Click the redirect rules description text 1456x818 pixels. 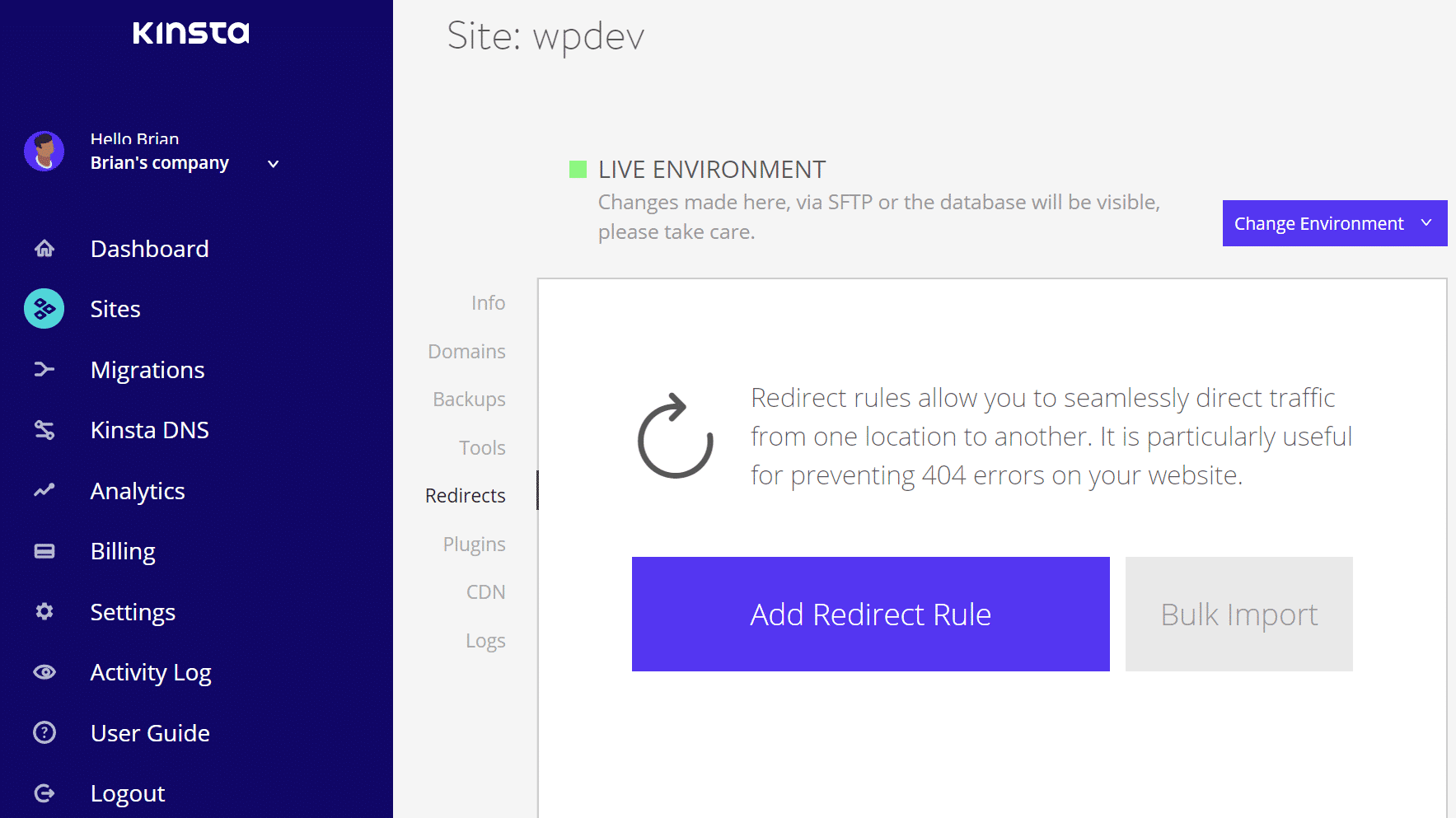coord(1051,437)
